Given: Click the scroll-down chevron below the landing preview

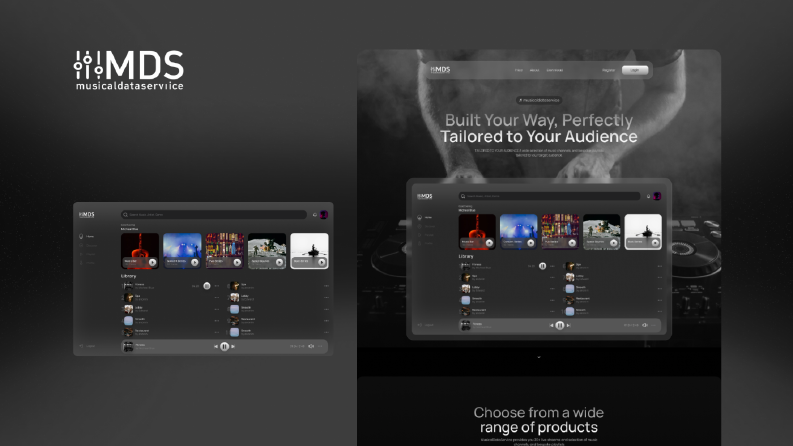Looking at the screenshot, I should point(539,357).
